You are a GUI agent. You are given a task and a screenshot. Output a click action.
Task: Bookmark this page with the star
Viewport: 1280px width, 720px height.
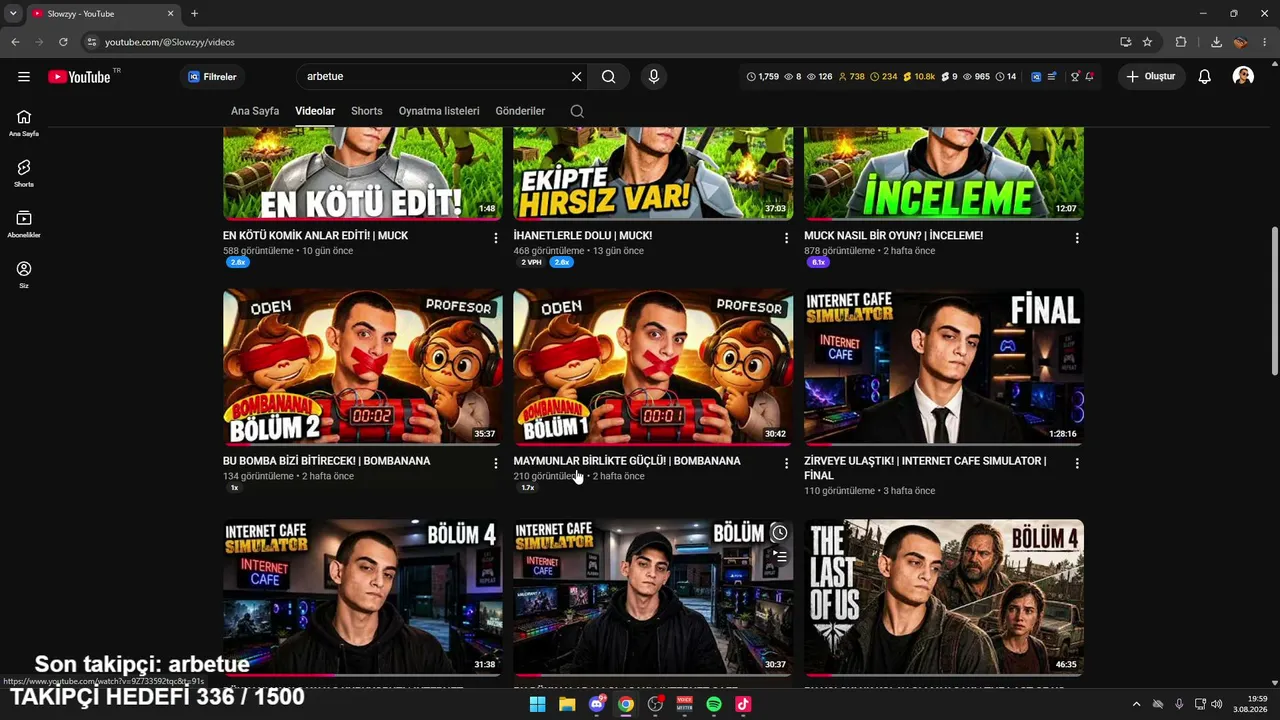pyautogui.click(x=1147, y=42)
